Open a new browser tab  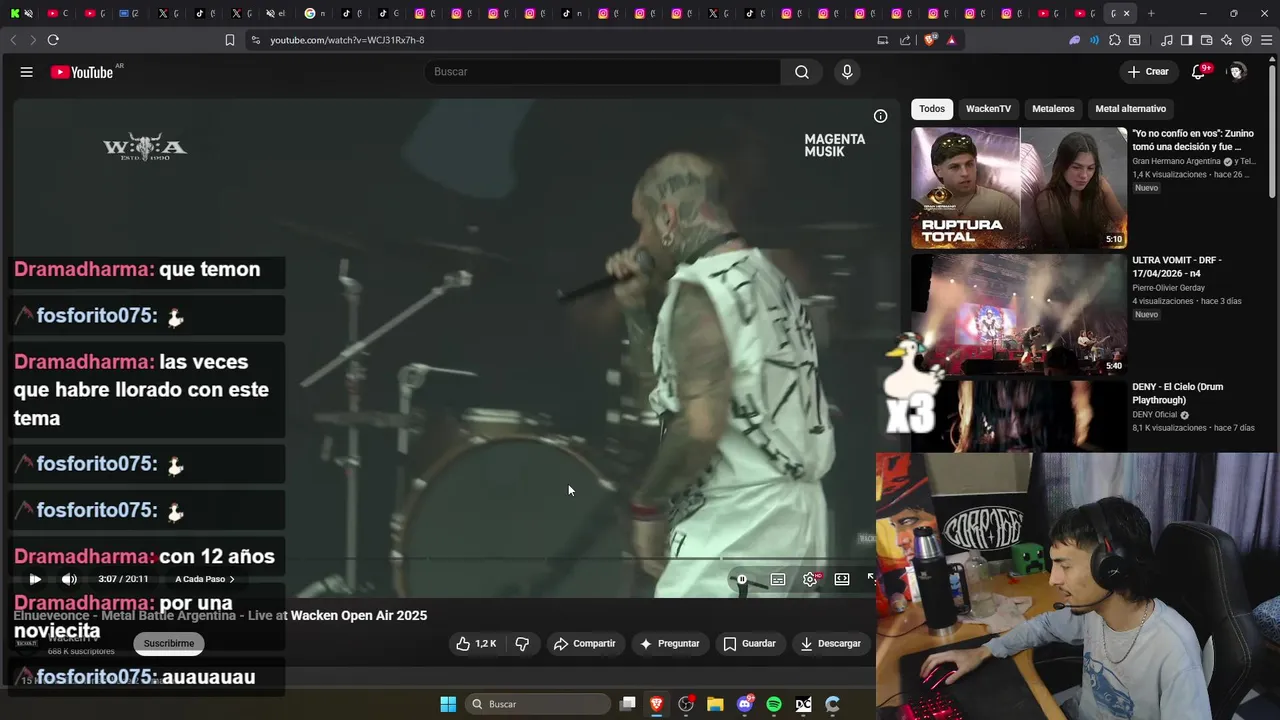click(1151, 13)
